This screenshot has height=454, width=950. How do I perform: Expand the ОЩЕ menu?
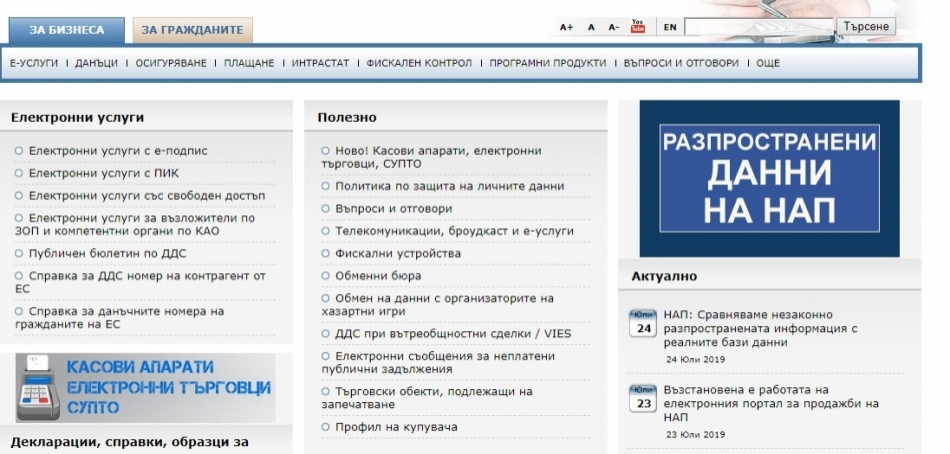[x=768, y=63]
